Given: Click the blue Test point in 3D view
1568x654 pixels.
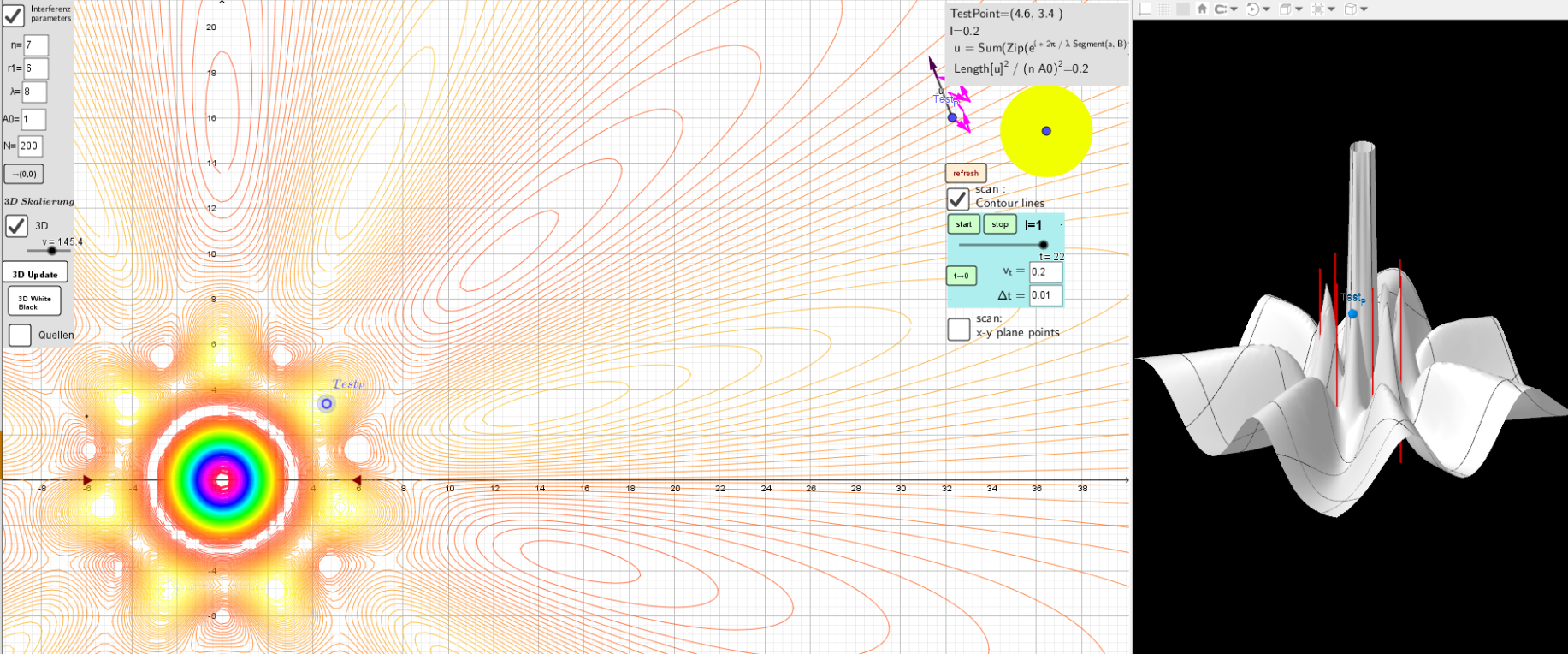Looking at the screenshot, I should 1352,314.
